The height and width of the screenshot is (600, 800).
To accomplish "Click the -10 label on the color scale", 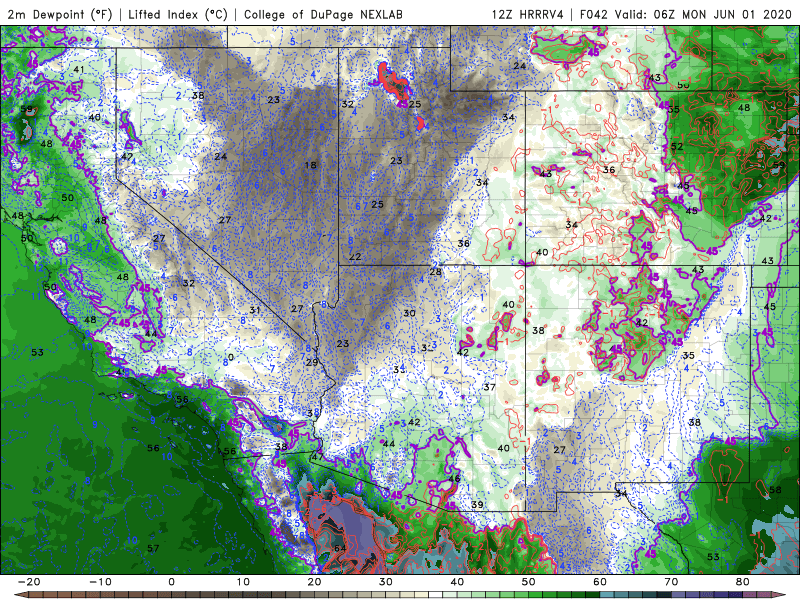I will coord(99,582).
